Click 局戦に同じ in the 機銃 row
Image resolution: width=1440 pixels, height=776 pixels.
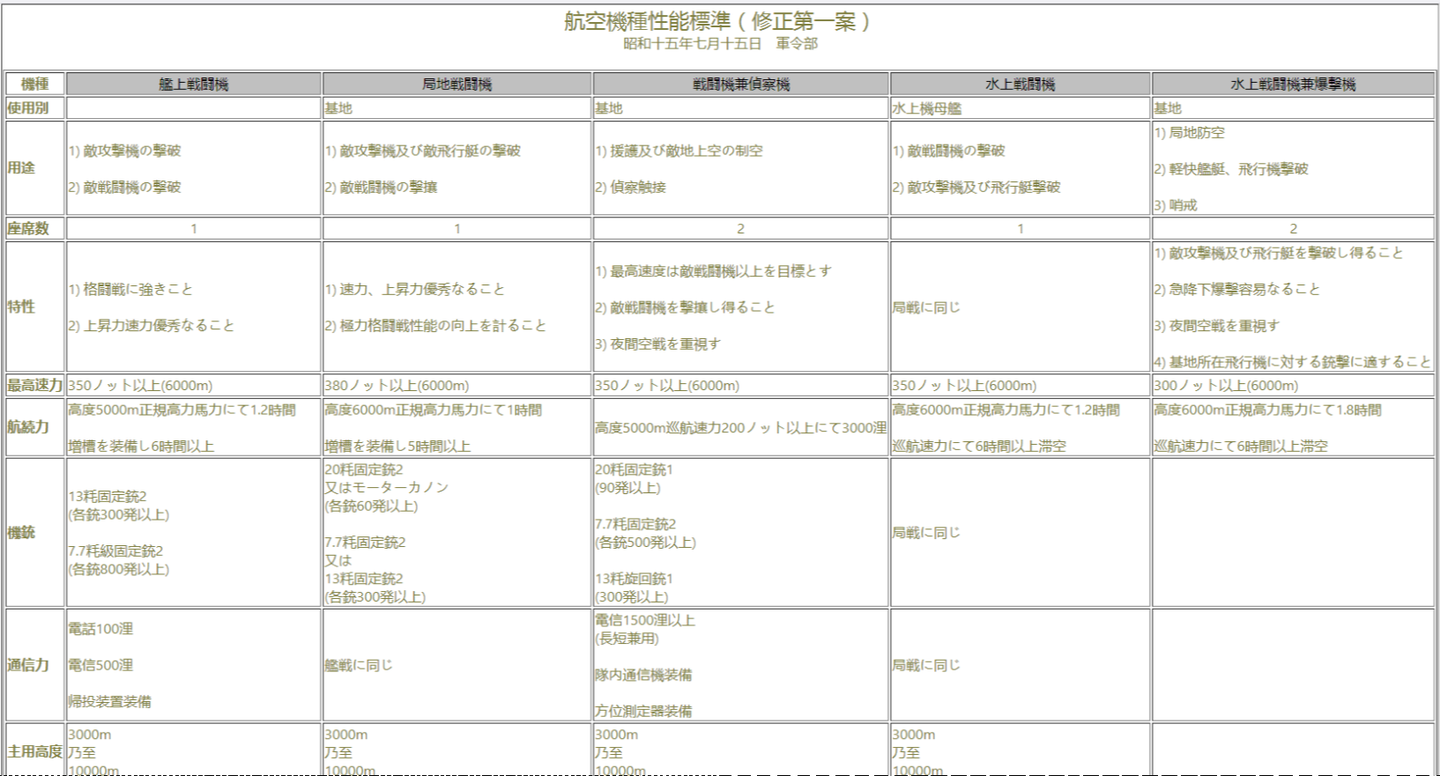(926, 532)
